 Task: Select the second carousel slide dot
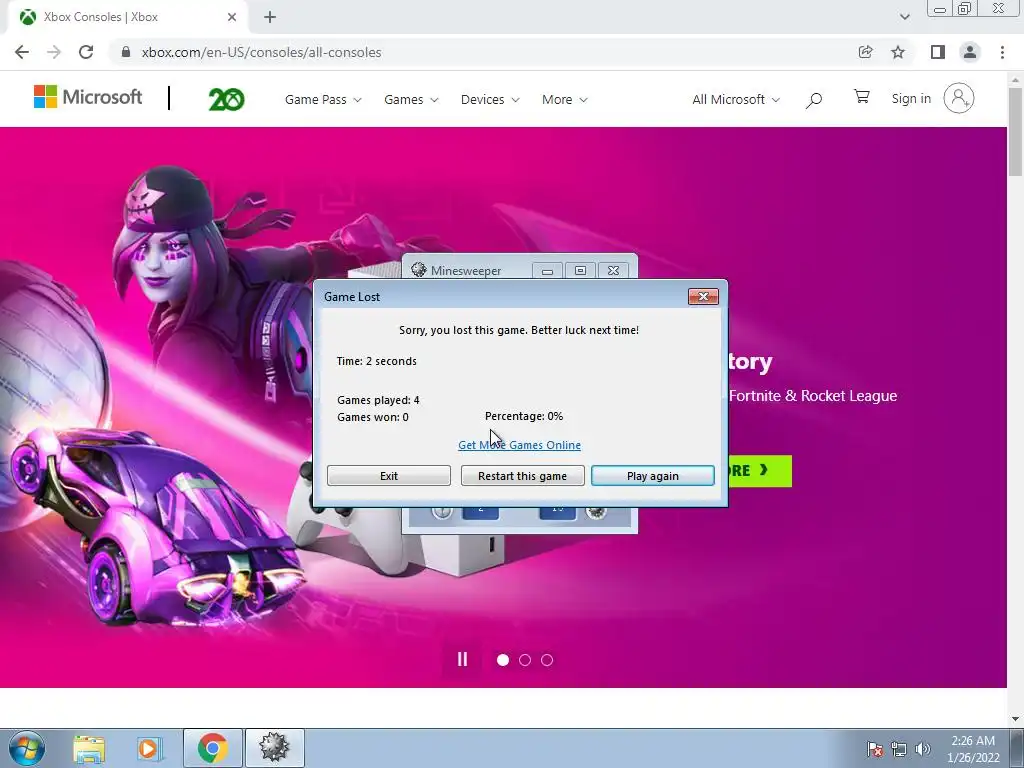coord(525,660)
